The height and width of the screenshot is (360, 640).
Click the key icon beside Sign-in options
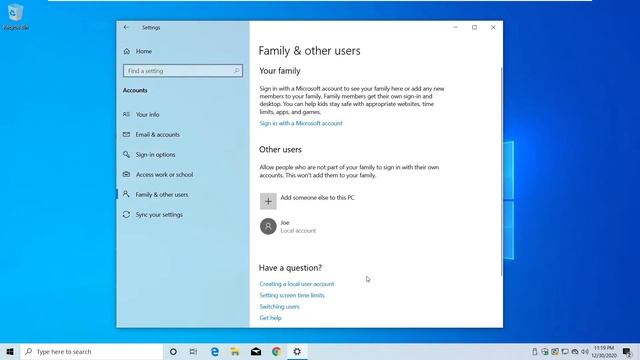[x=127, y=154]
